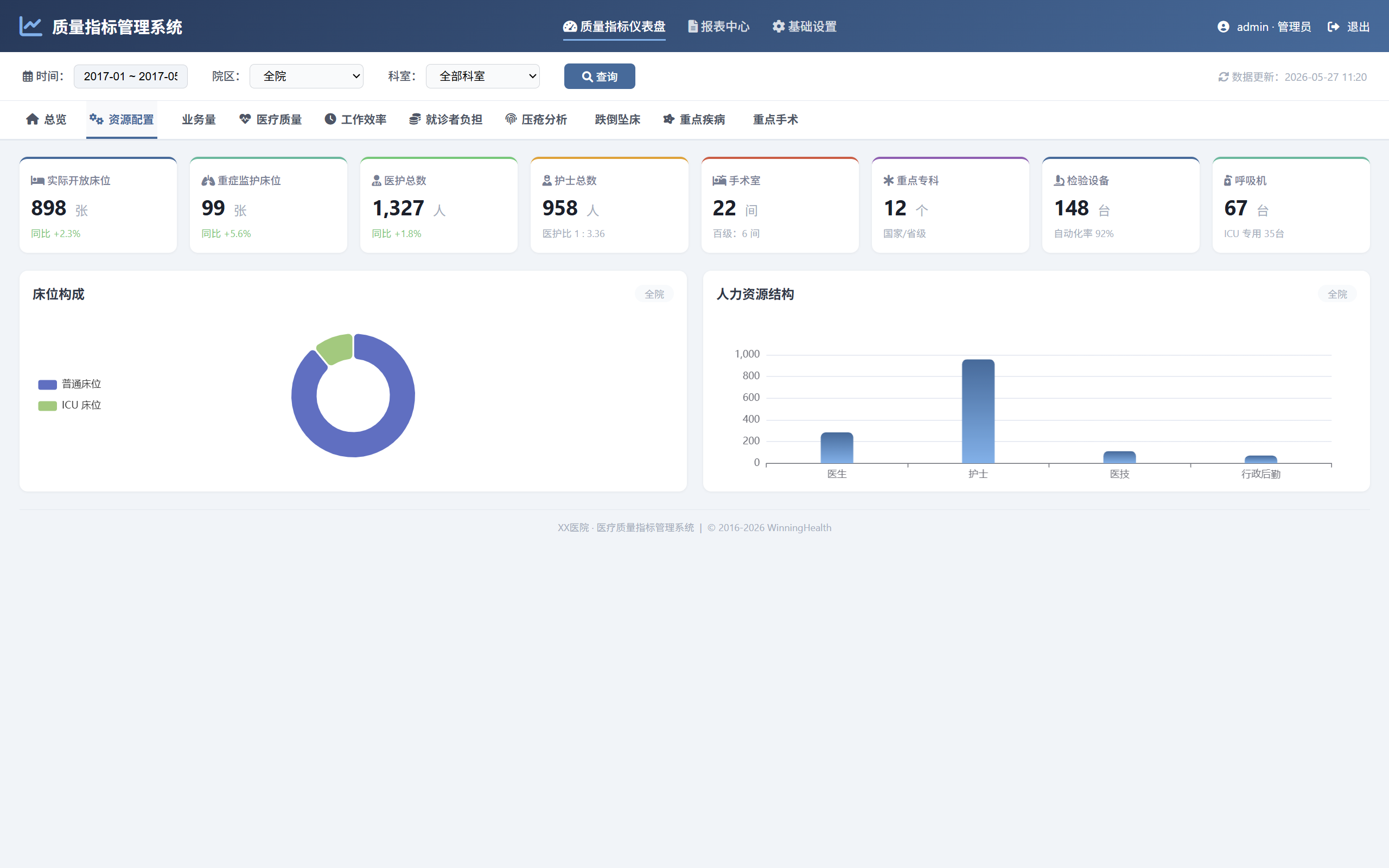Image resolution: width=1389 pixels, height=868 pixels.
Task: Click the 898 value in 实际开放床位 card
Action: pyautogui.click(x=49, y=208)
